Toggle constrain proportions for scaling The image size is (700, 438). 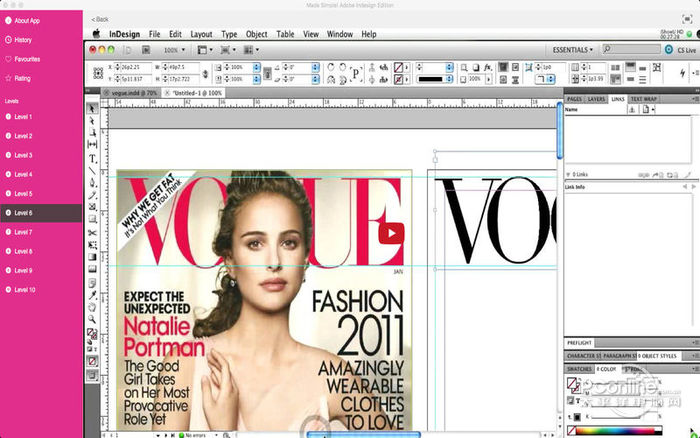point(267,73)
